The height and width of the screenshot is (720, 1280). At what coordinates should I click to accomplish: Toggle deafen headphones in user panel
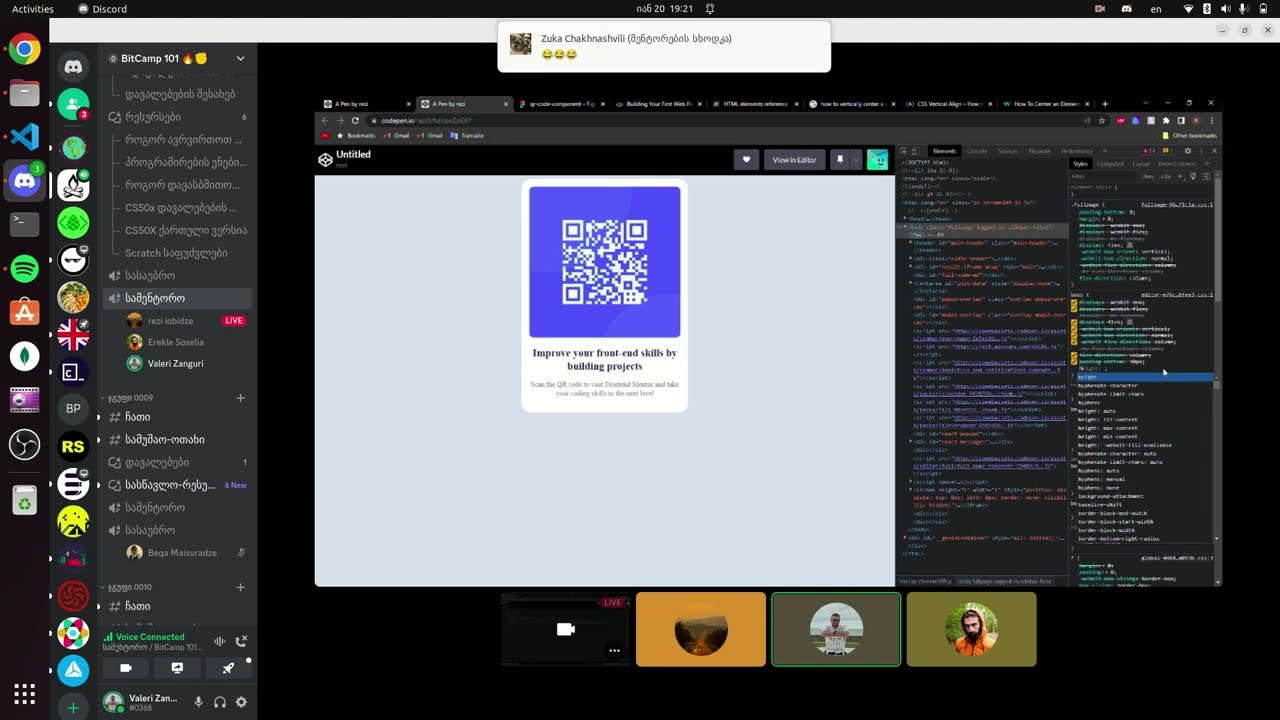[x=220, y=702]
